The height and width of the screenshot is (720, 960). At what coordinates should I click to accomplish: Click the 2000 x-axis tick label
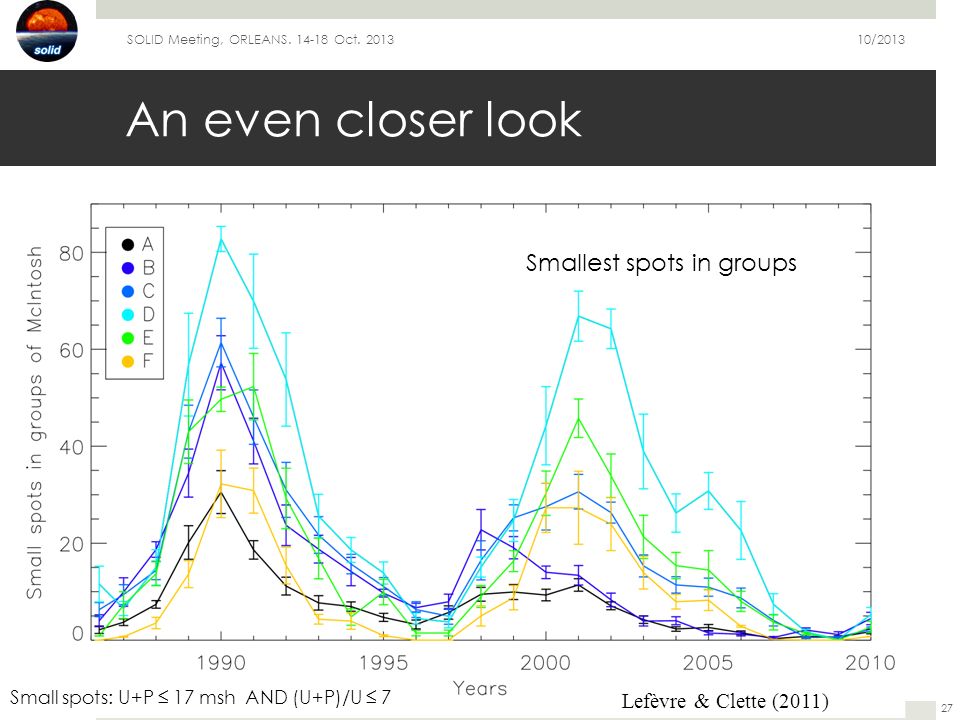click(546, 662)
